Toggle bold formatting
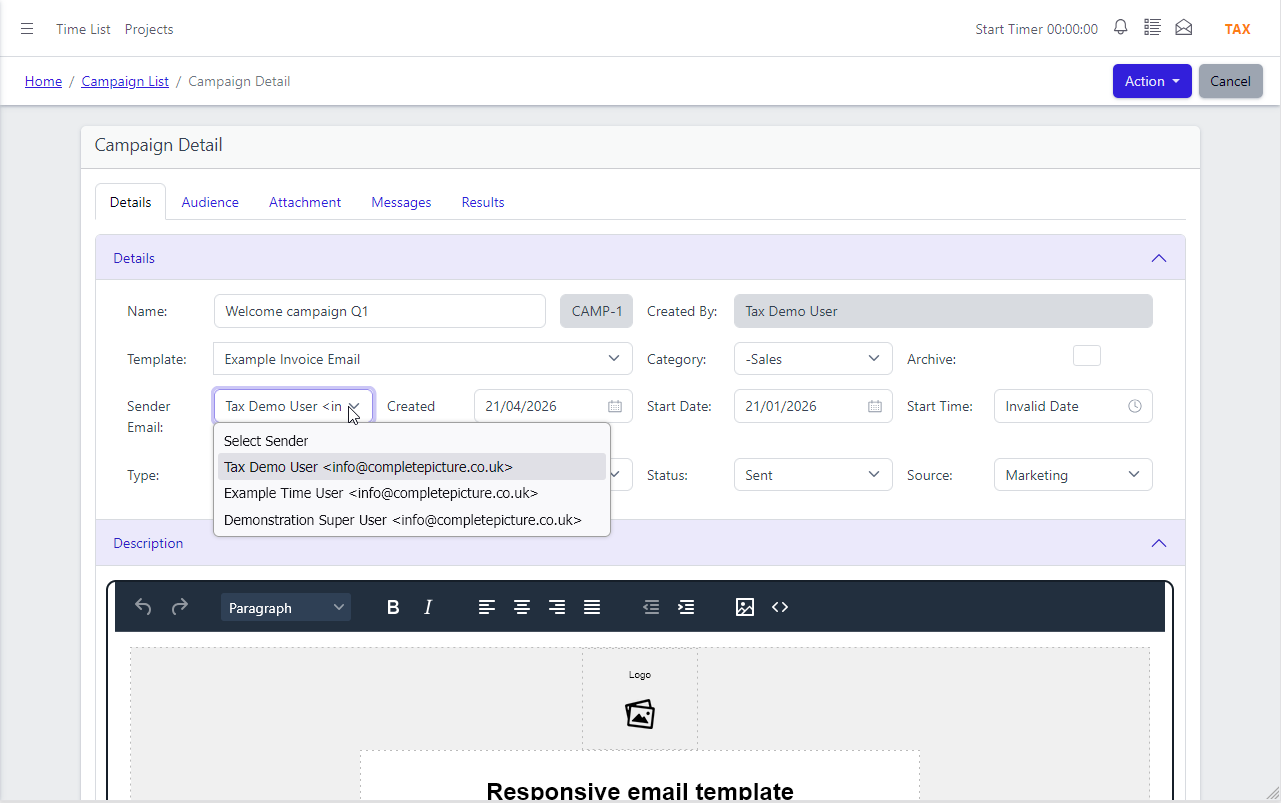This screenshot has width=1281, height=803. [393, 607]
